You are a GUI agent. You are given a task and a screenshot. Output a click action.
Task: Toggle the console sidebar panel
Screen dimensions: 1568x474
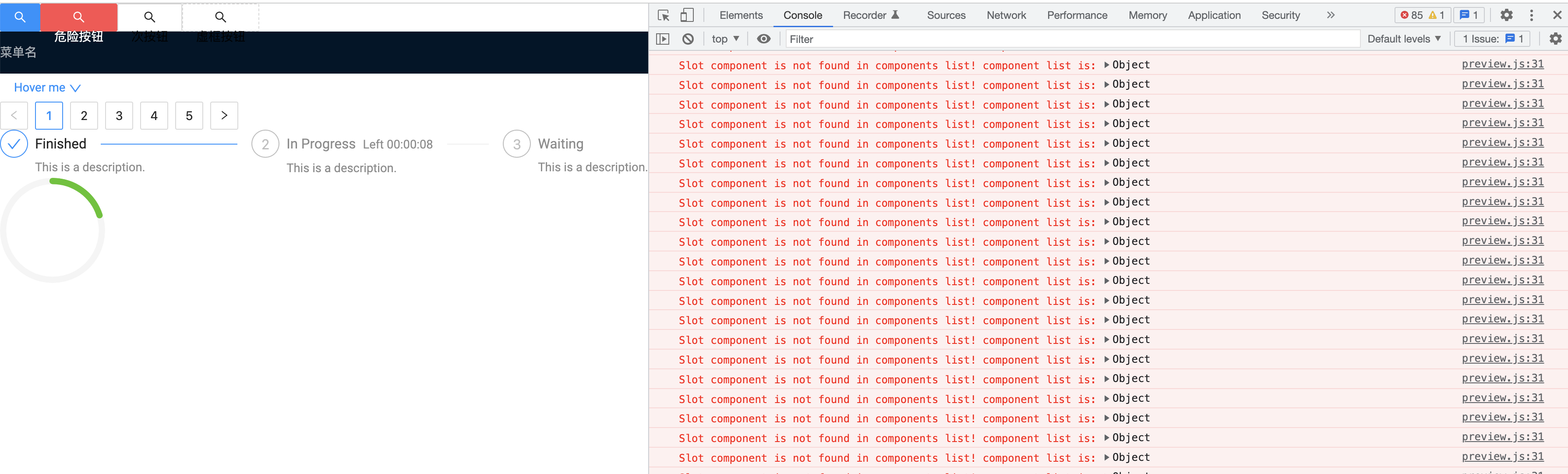pos(663,39)
